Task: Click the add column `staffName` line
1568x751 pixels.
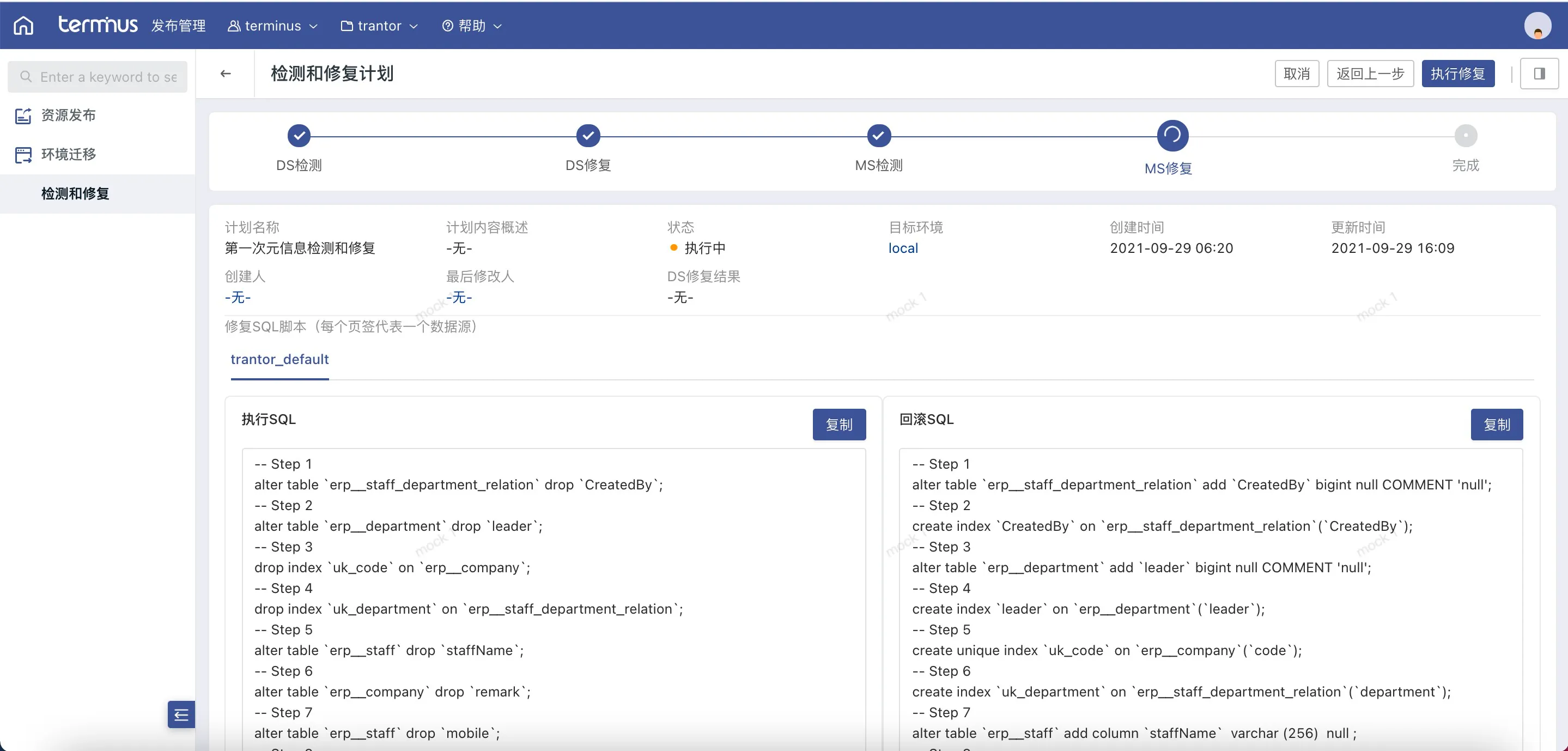Action: coord(1135,734)
